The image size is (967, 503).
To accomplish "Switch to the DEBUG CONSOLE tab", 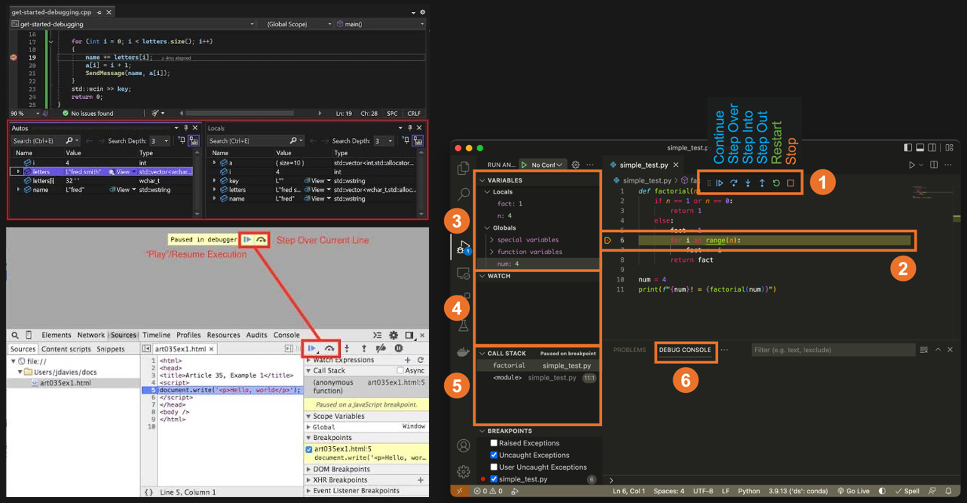I will [x=685, y=350].
